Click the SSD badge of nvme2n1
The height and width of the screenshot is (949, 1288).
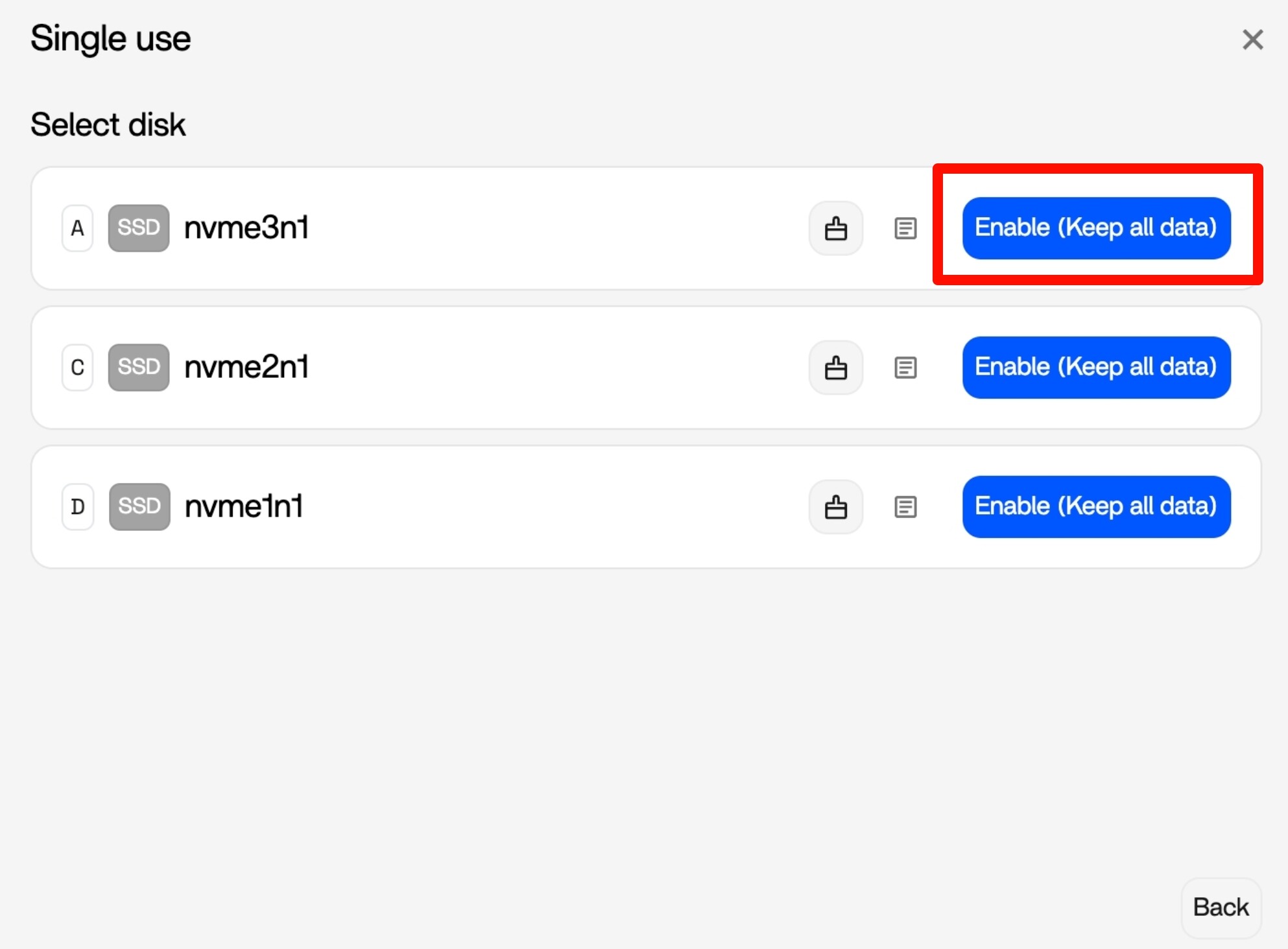coord(139,368)
